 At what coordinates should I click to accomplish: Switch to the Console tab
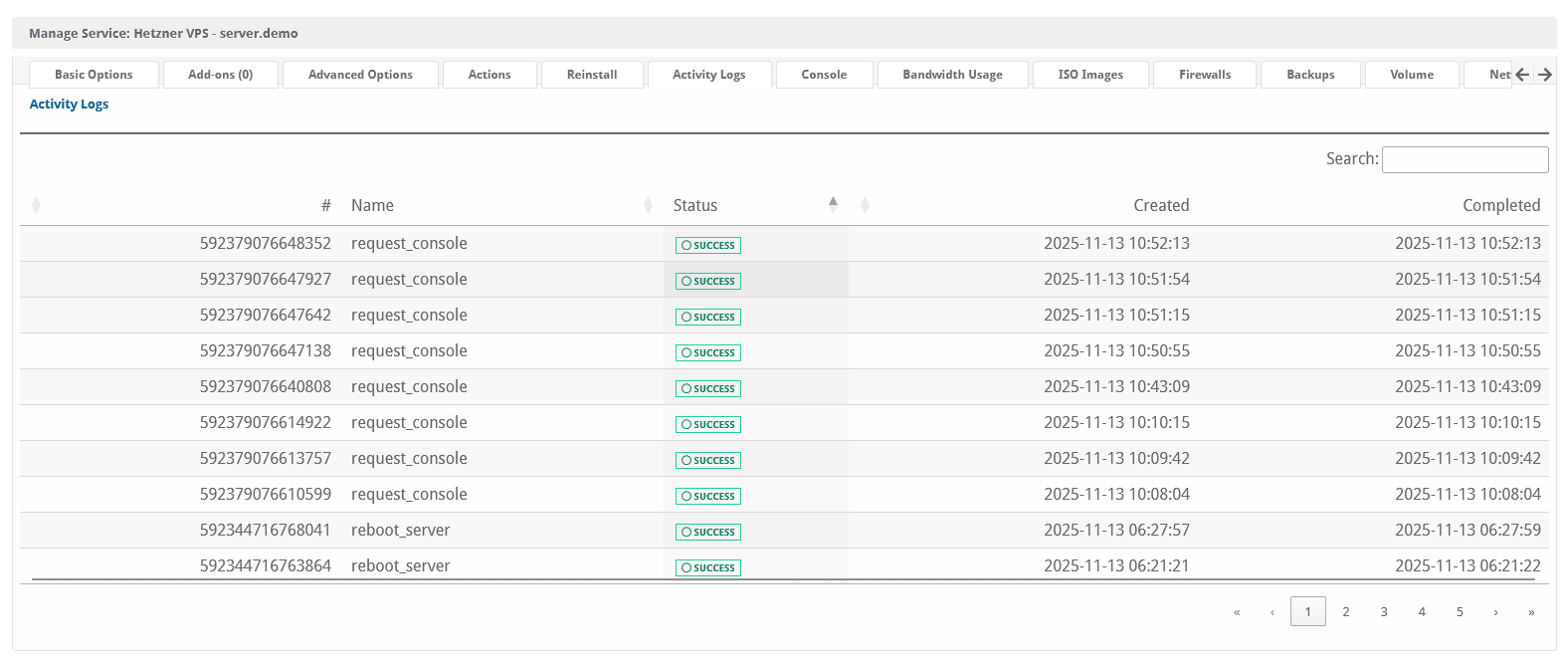(824, 75)
